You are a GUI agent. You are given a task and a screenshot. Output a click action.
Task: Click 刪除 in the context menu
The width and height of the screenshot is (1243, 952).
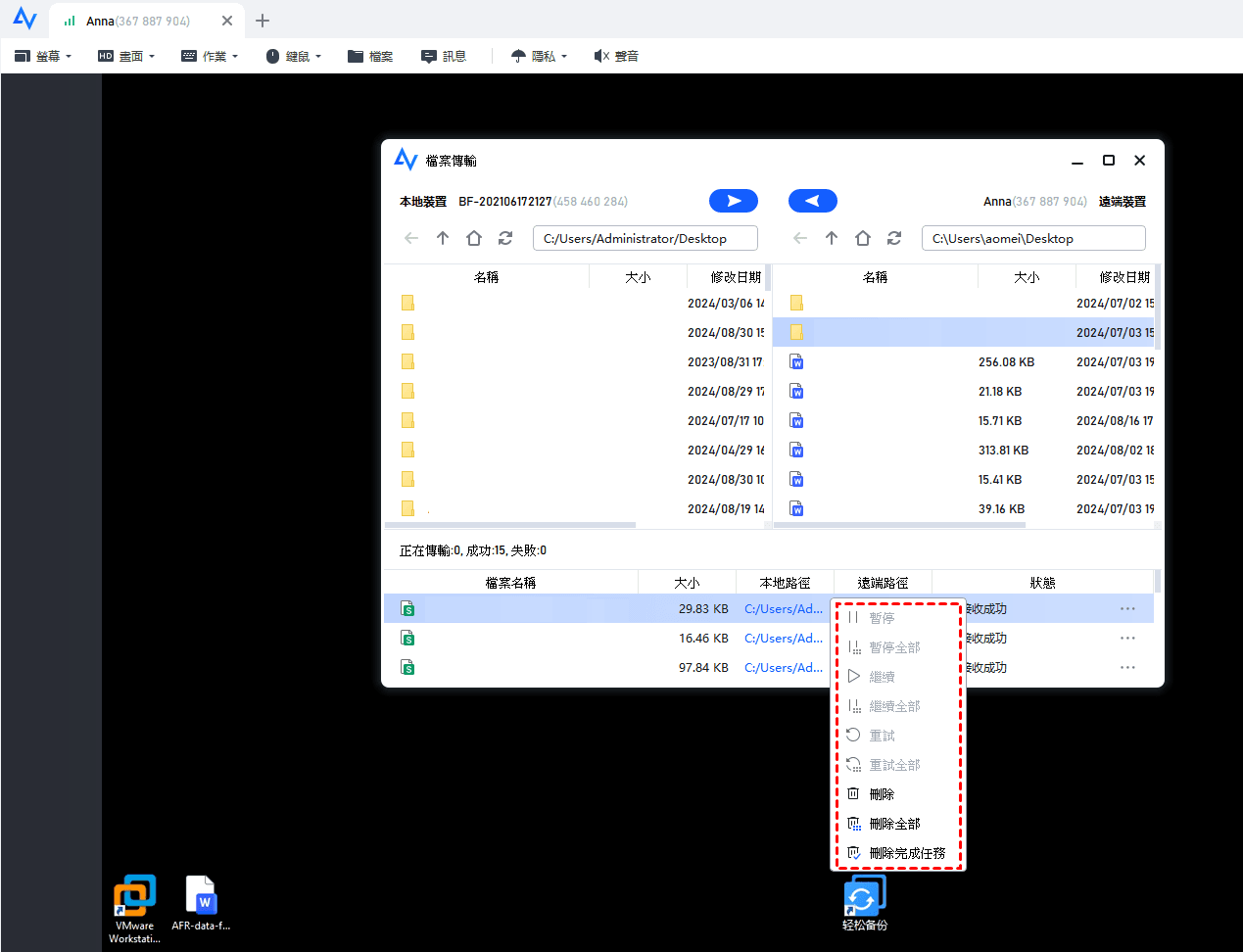pyautogui.click(x=882, y=794)
